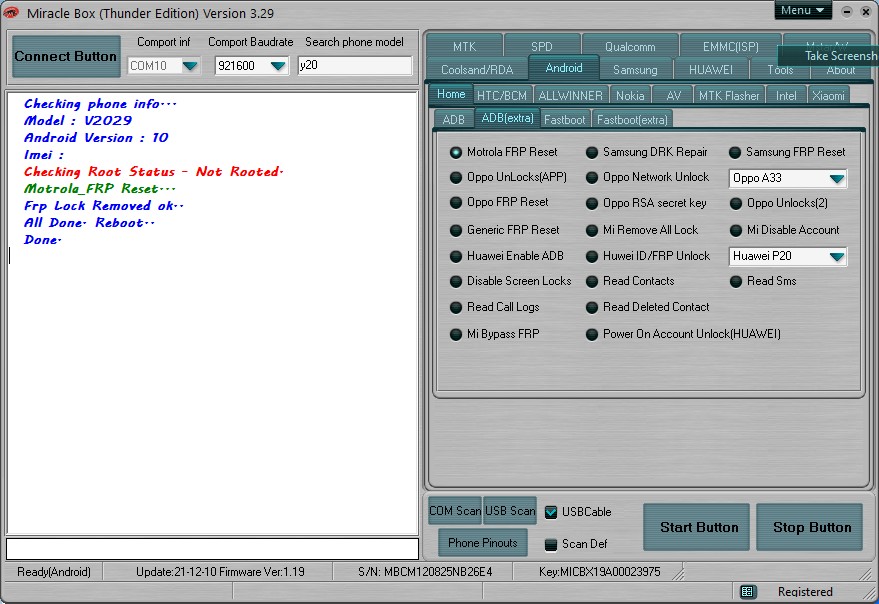The image size is (879, 604).
Task: Open the AV sub-tab
Action: tap(673, 95)
